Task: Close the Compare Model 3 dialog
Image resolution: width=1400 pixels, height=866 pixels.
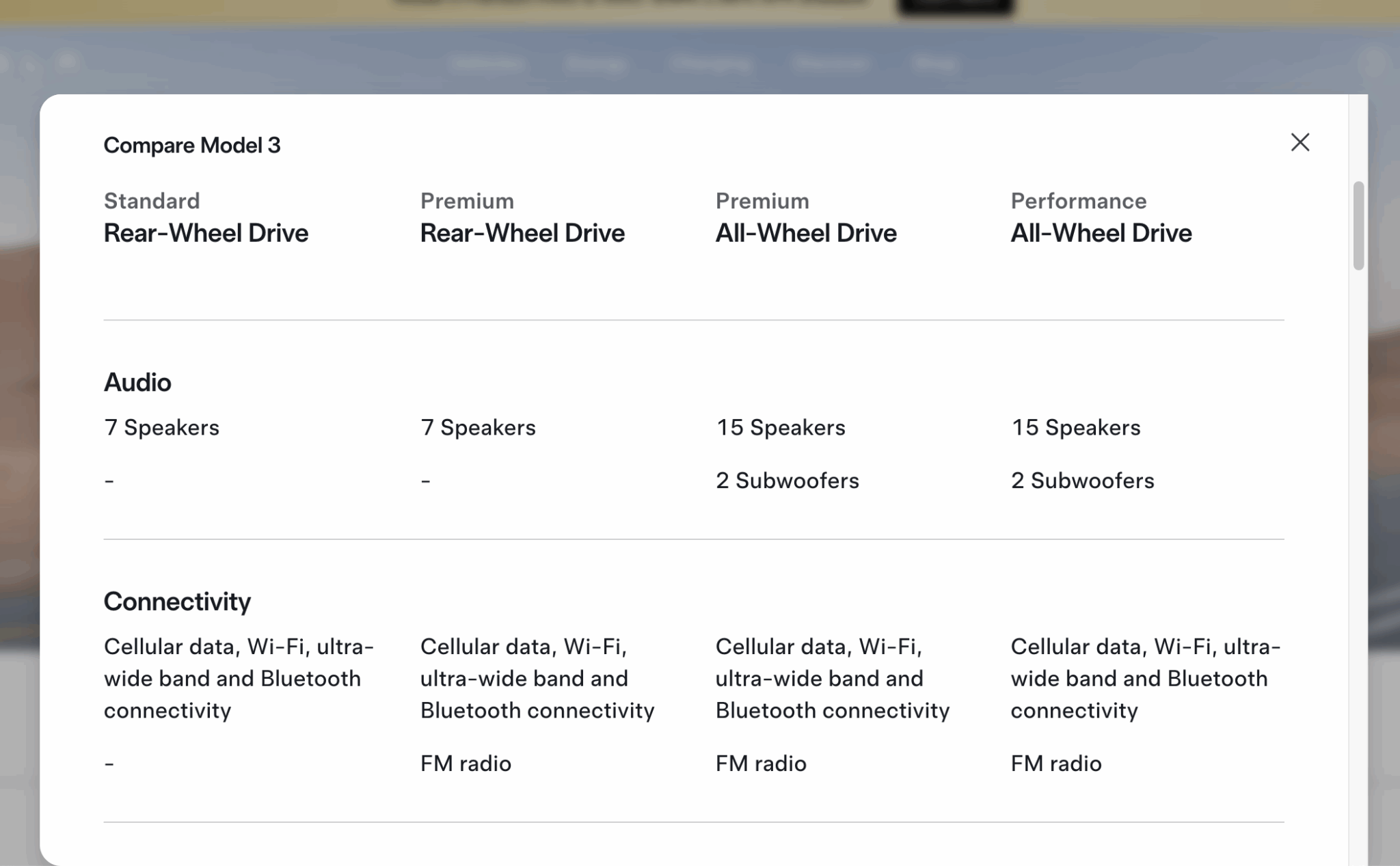Action: click(1300, 142)
